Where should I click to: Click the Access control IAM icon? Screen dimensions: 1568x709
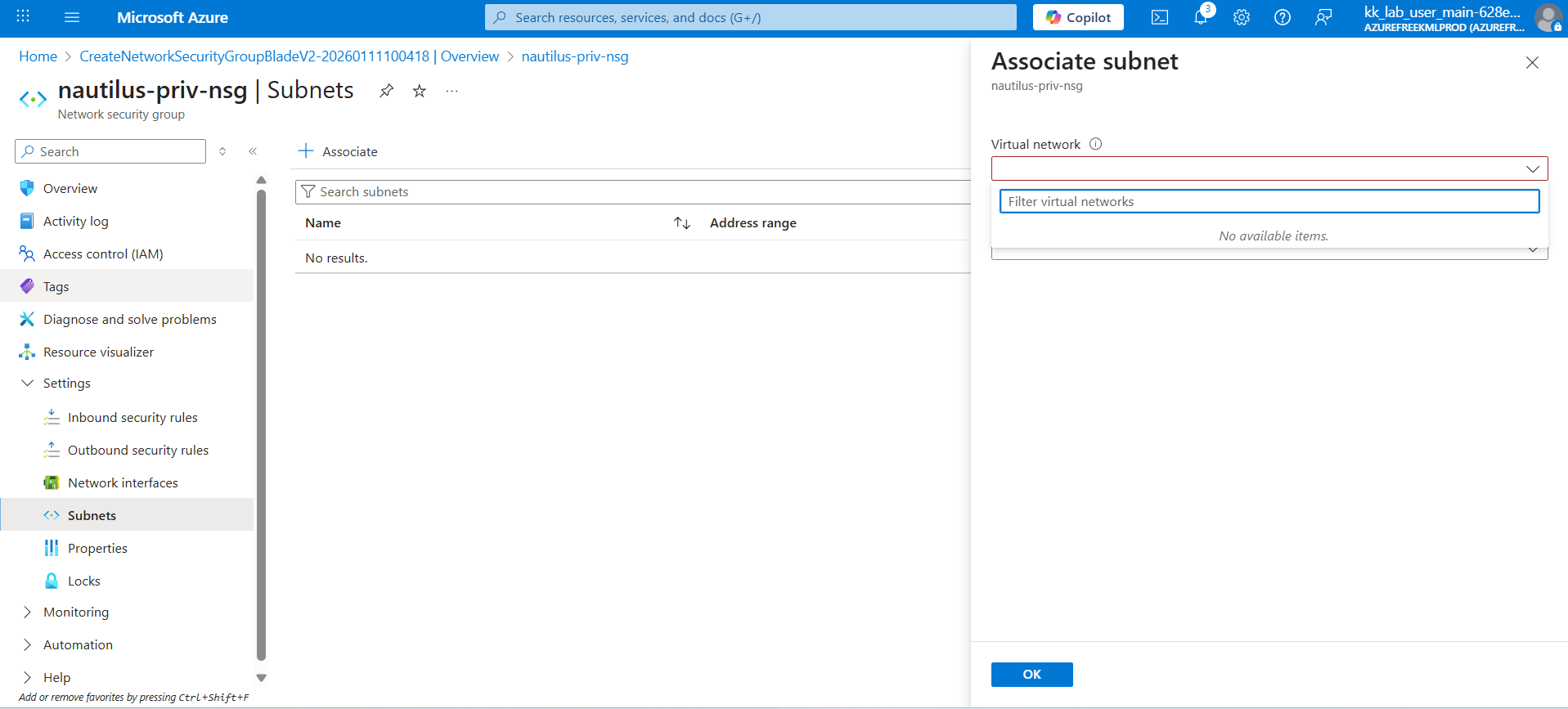pos(27,254)
